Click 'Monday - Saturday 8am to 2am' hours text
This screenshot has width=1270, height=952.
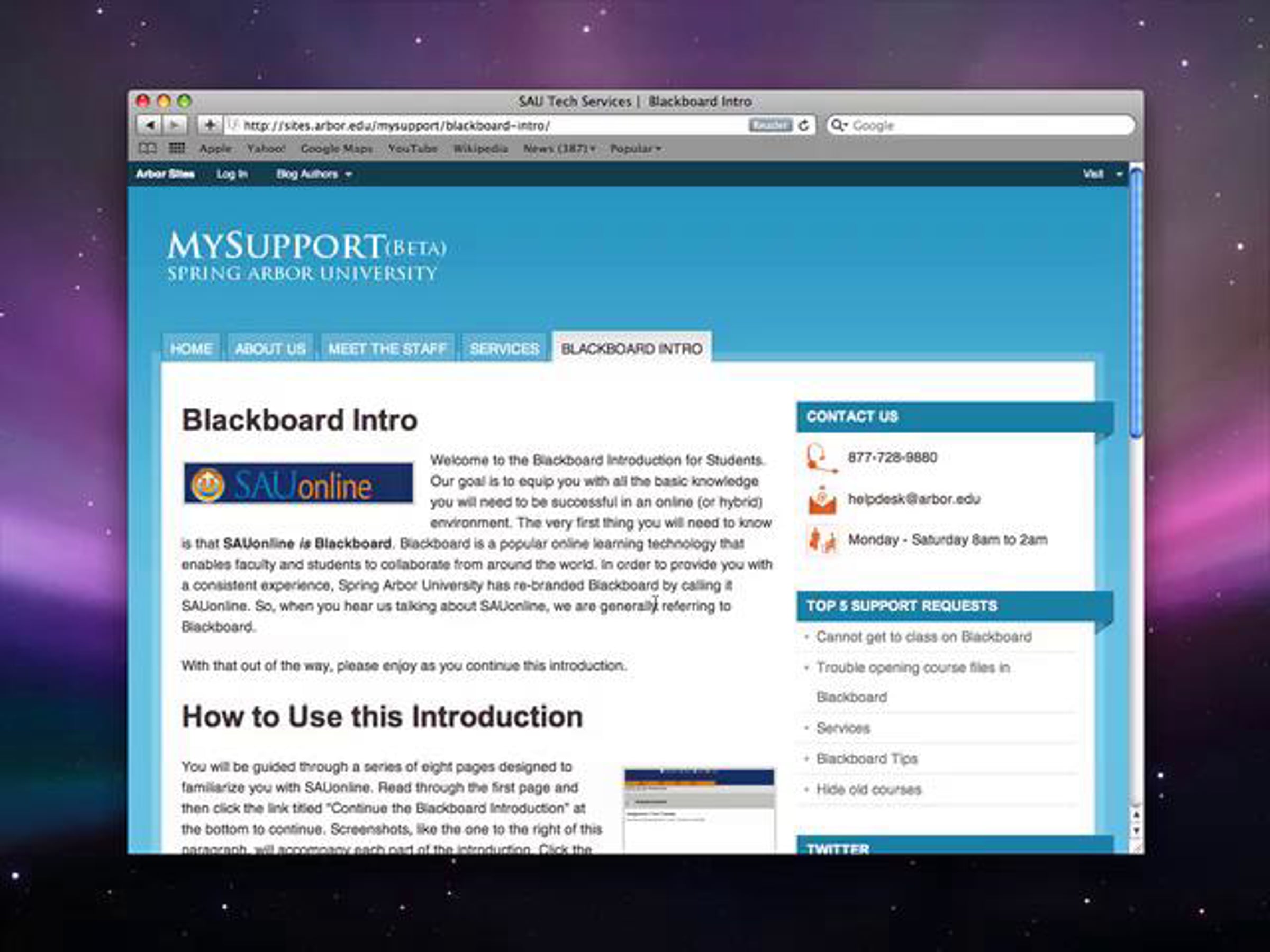pyautogui.click(x=947, y=539)
